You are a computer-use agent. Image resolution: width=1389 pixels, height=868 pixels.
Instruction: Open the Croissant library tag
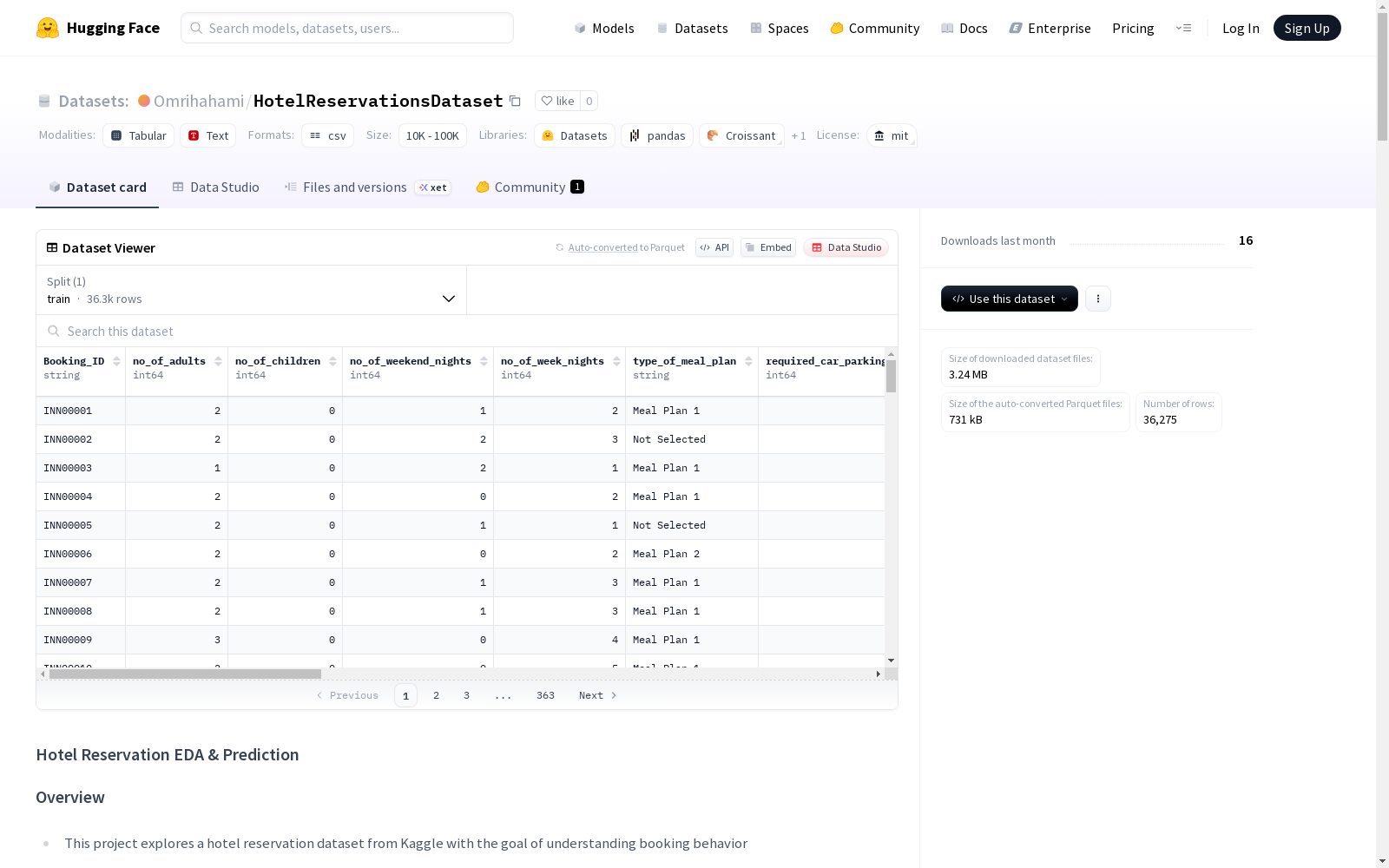[741, 135]
